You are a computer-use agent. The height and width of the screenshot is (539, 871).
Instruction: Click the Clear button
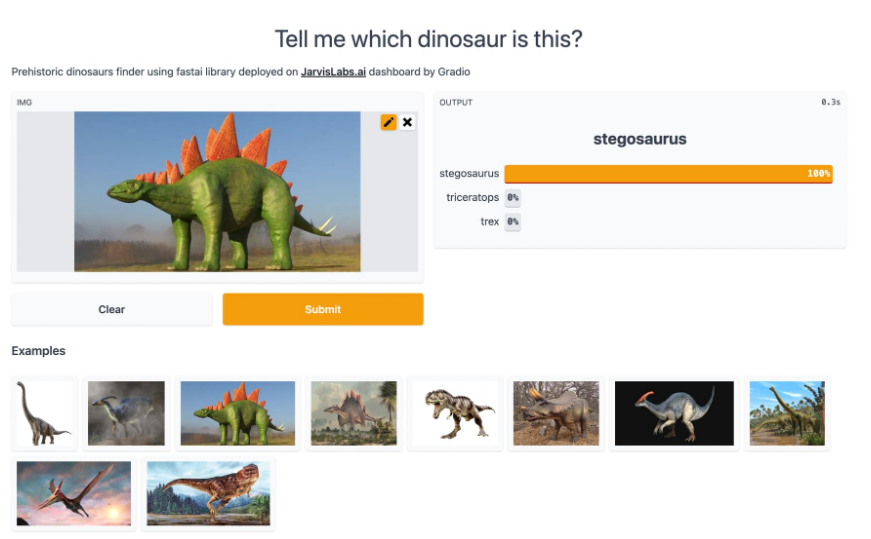[x=112, y=310]
